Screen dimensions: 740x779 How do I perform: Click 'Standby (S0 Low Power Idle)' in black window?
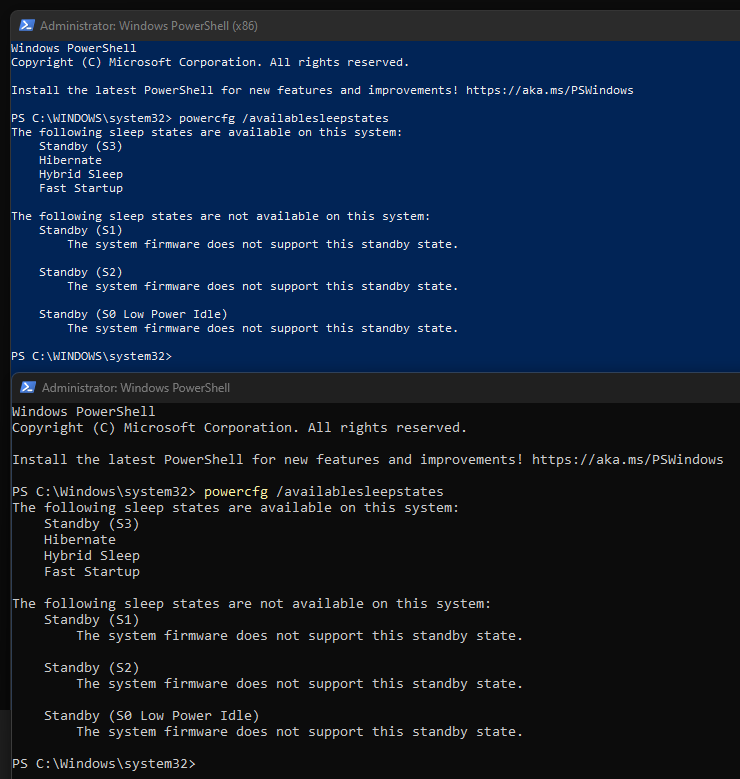[x=152, y=716]
